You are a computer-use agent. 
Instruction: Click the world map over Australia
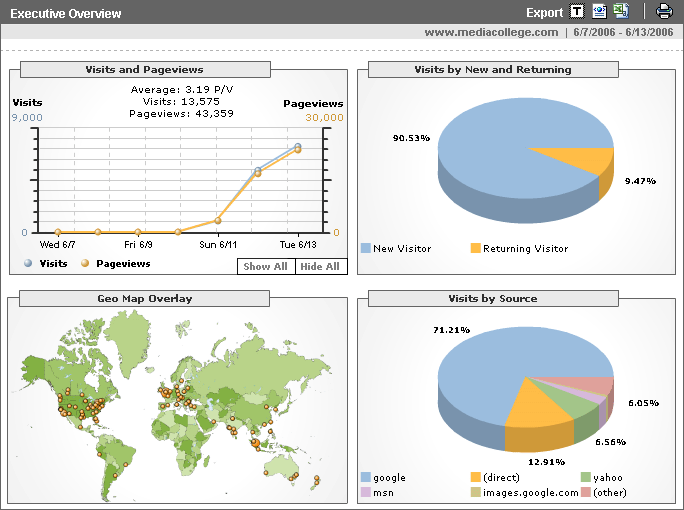281,469
